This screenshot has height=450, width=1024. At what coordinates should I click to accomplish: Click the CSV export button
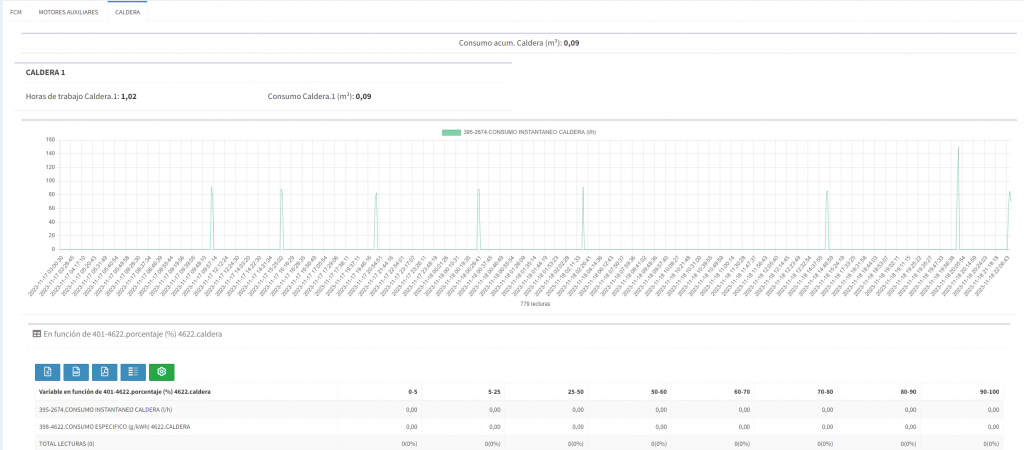tap(76, 372)
